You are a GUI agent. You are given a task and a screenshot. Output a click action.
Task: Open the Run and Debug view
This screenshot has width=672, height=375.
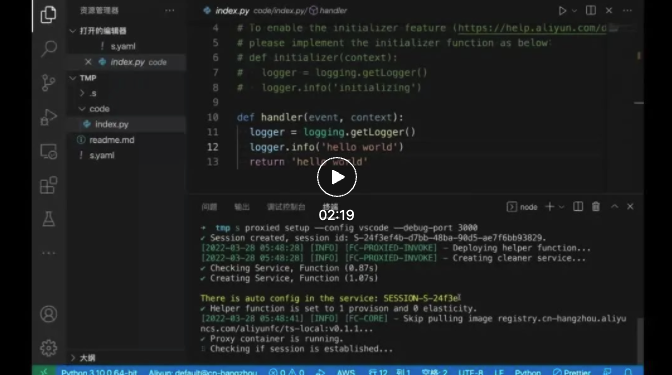48,117
